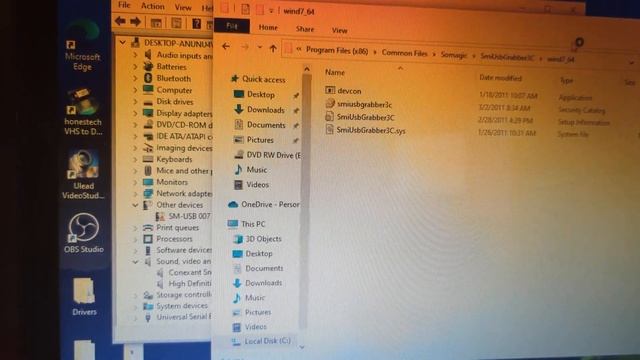Open Music under Quick access
Image resolution: width=640 pixels, height=360 pixels.
[250, 170]
